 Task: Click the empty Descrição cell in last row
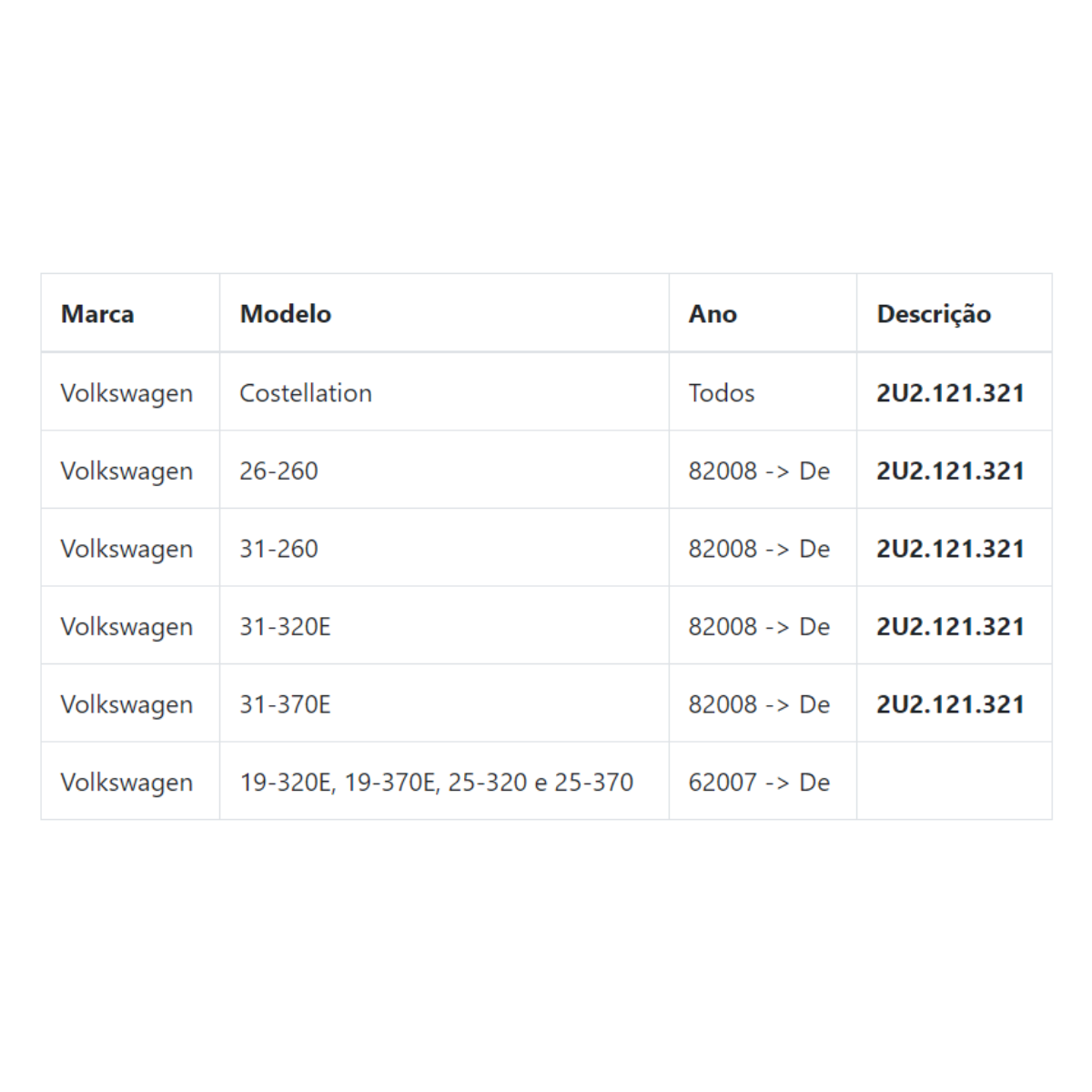point(954,782)
